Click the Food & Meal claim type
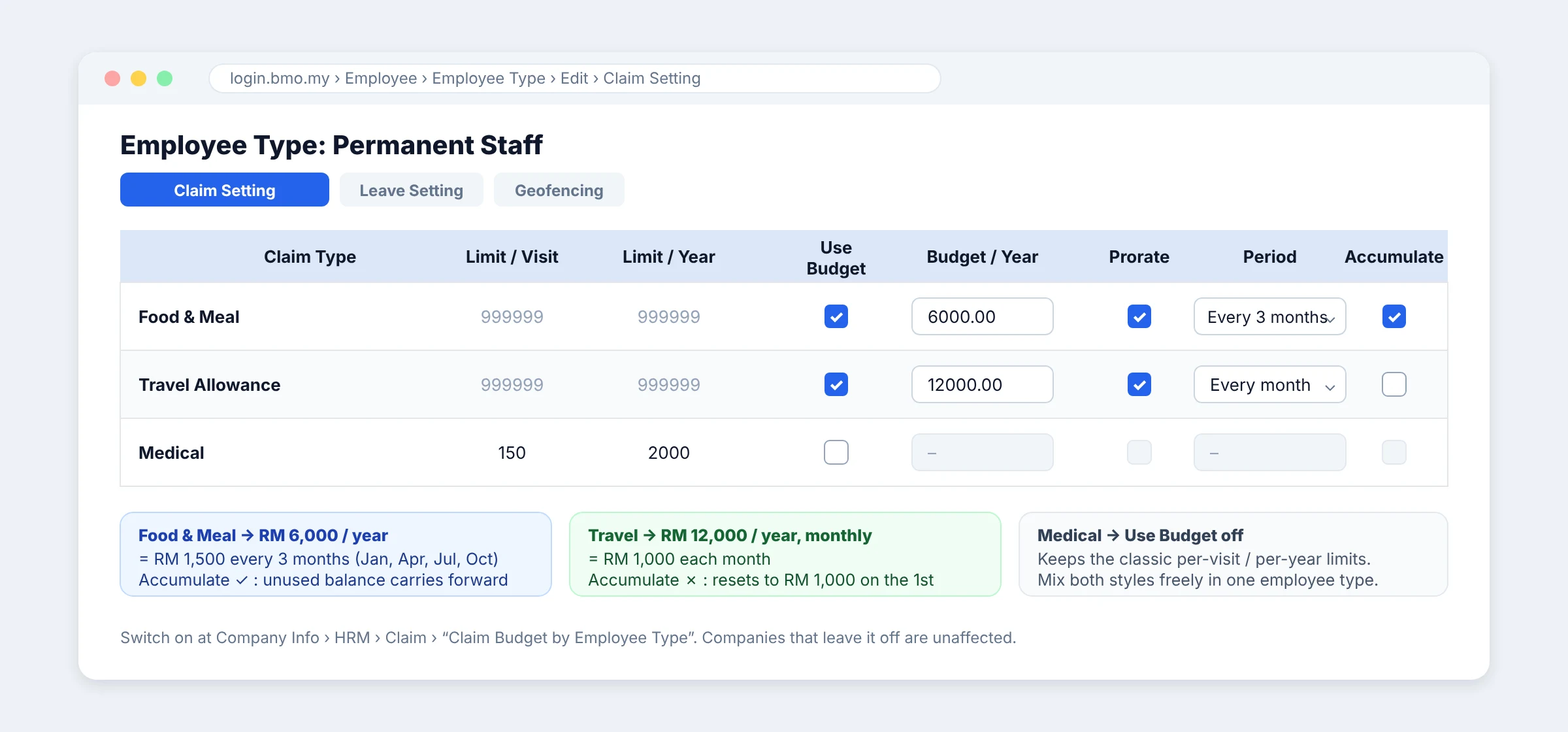The image size is (1568, 732). (189, 317)
